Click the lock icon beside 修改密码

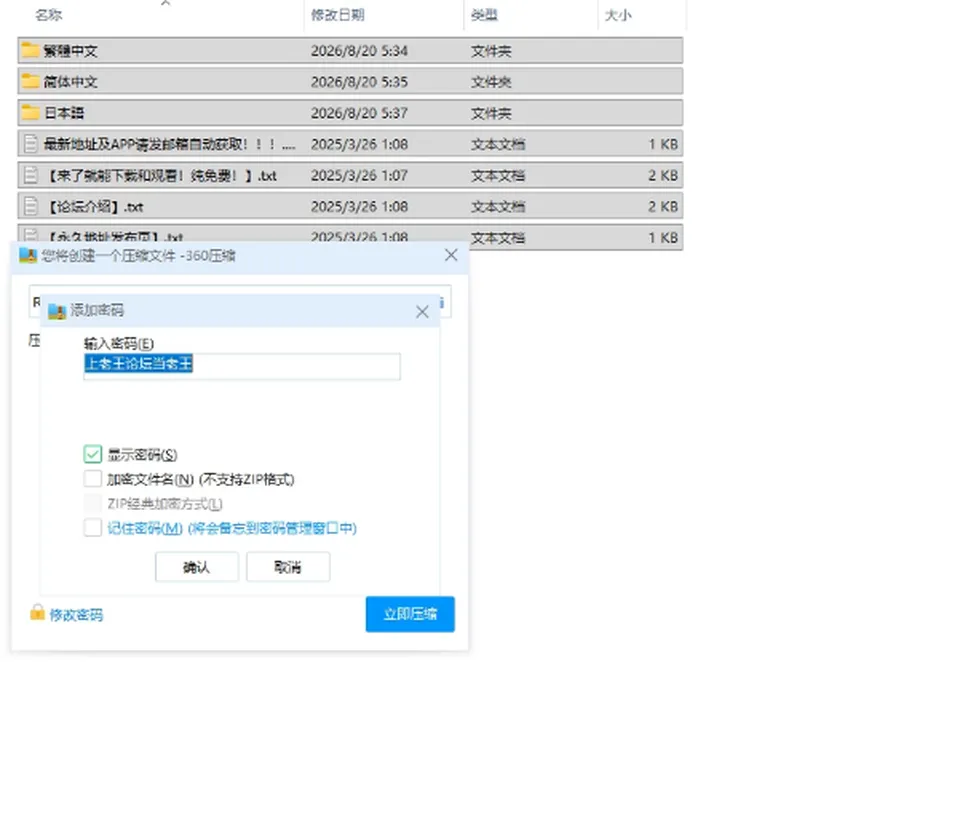37,612
